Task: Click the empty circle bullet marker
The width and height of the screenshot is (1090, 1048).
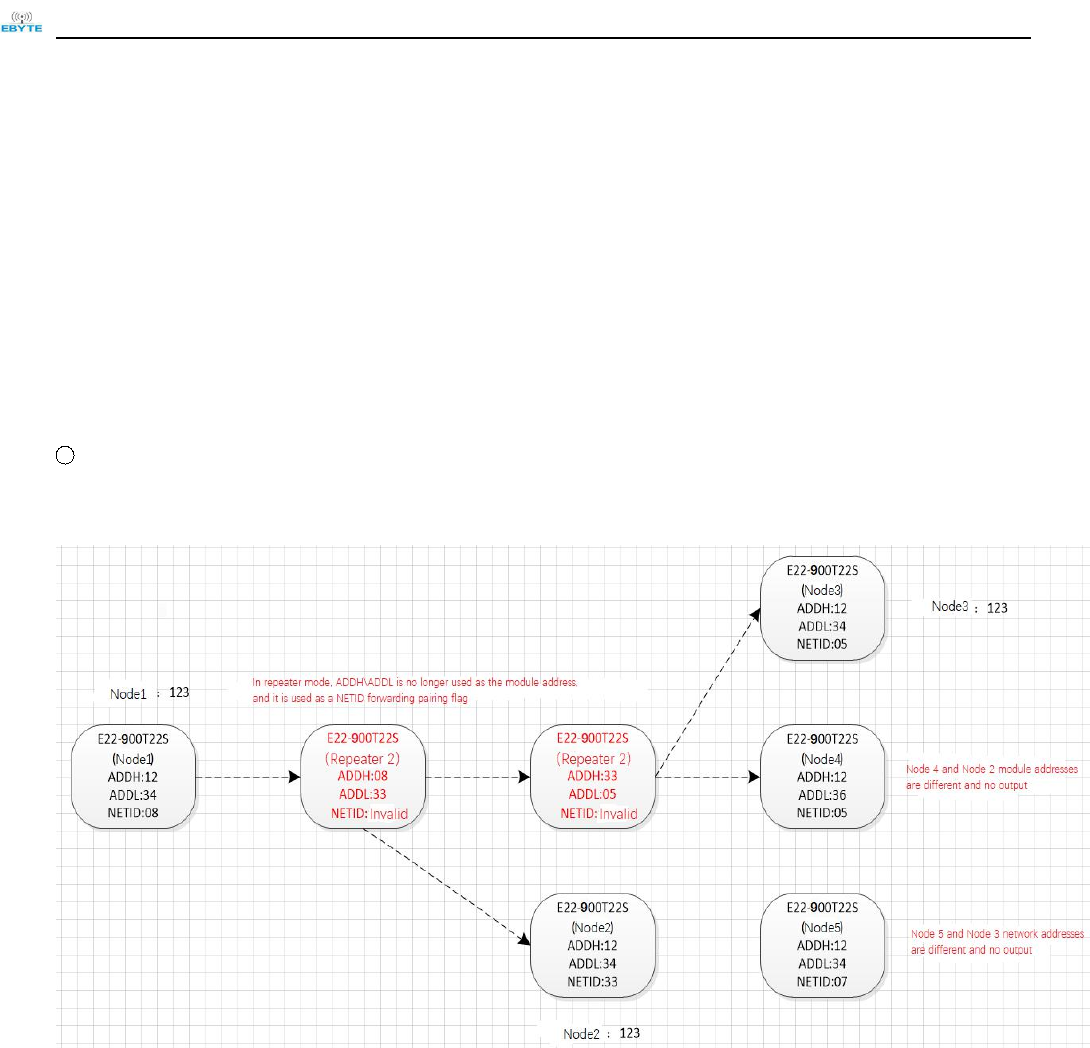Action: tap(65, 455)
